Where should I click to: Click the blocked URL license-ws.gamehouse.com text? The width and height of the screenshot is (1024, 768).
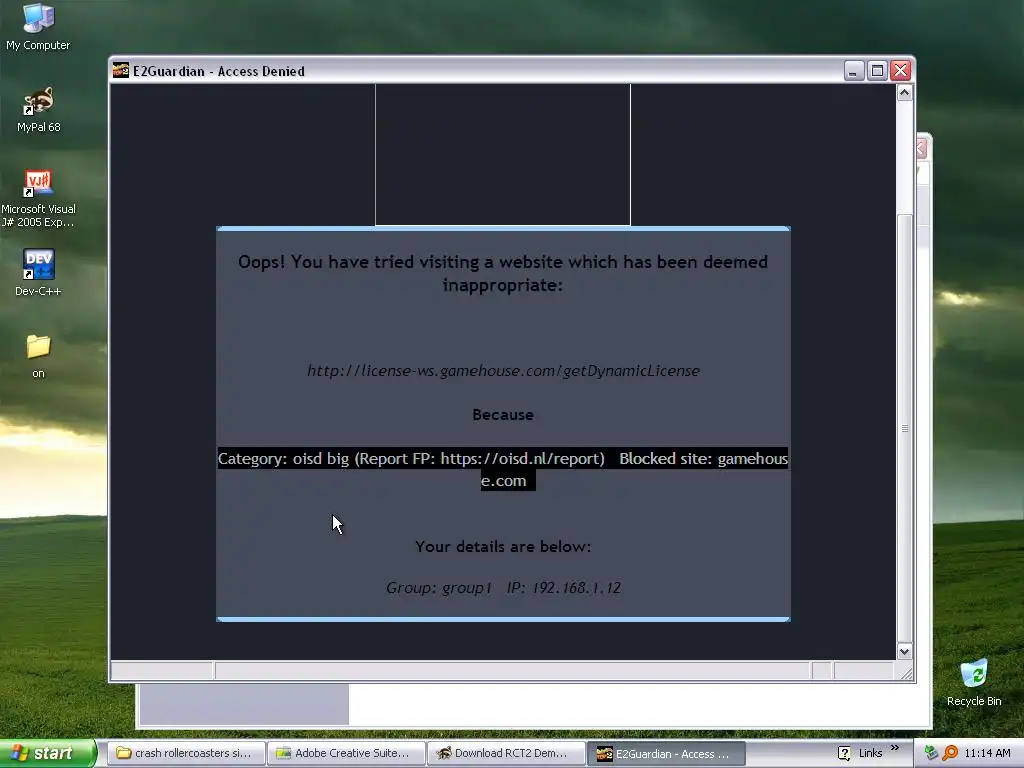click(503, 371)
